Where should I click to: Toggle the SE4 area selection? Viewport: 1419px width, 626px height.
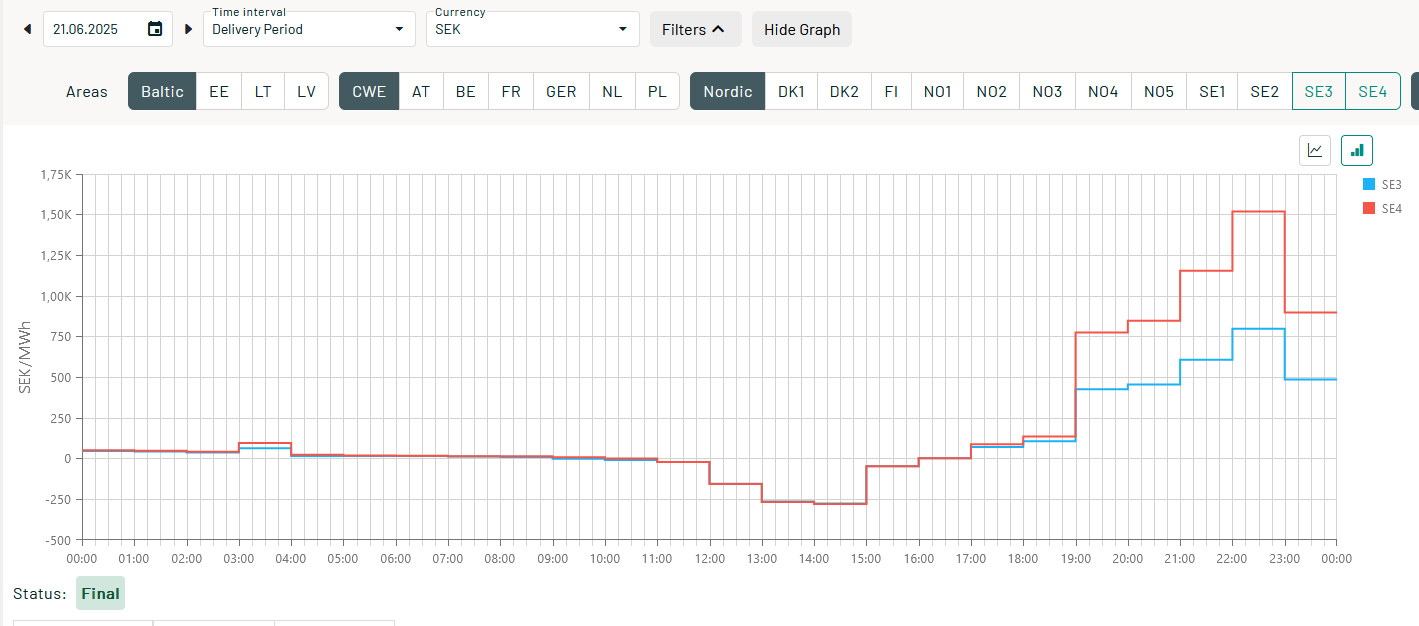point(1373,91)
